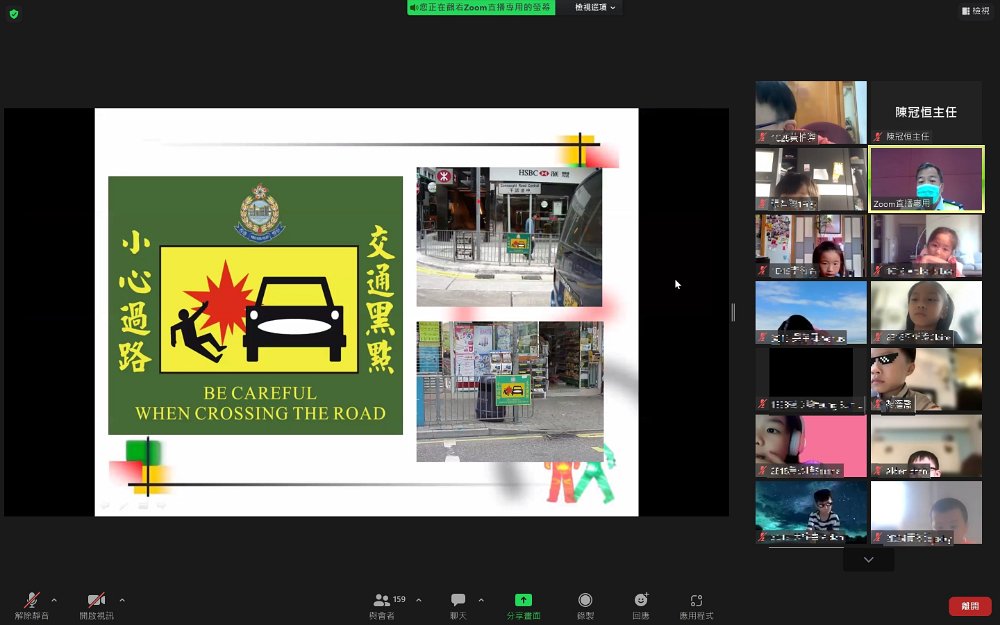Open the Apps icon in toolbar
1000x625 pixels.
click(696, 600)
